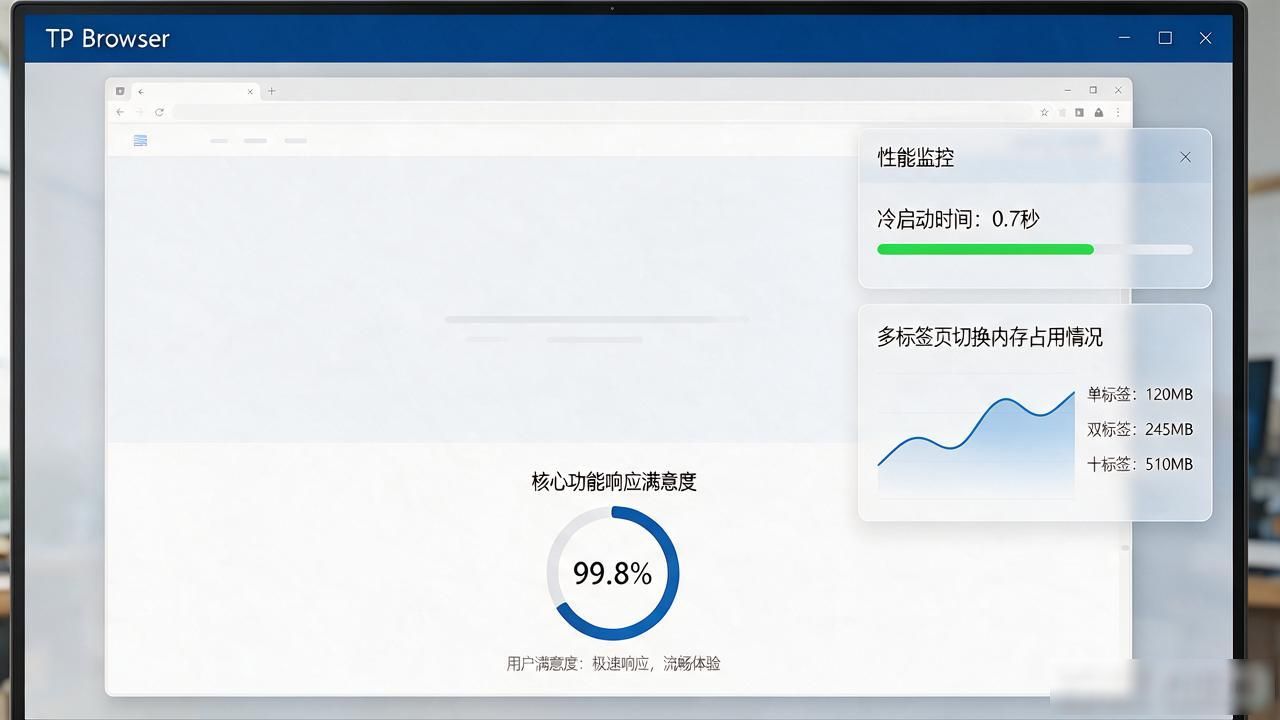Click the 冷启动时间：0.7秒 text
1280x720 pixels.
(x=958, y=218)
